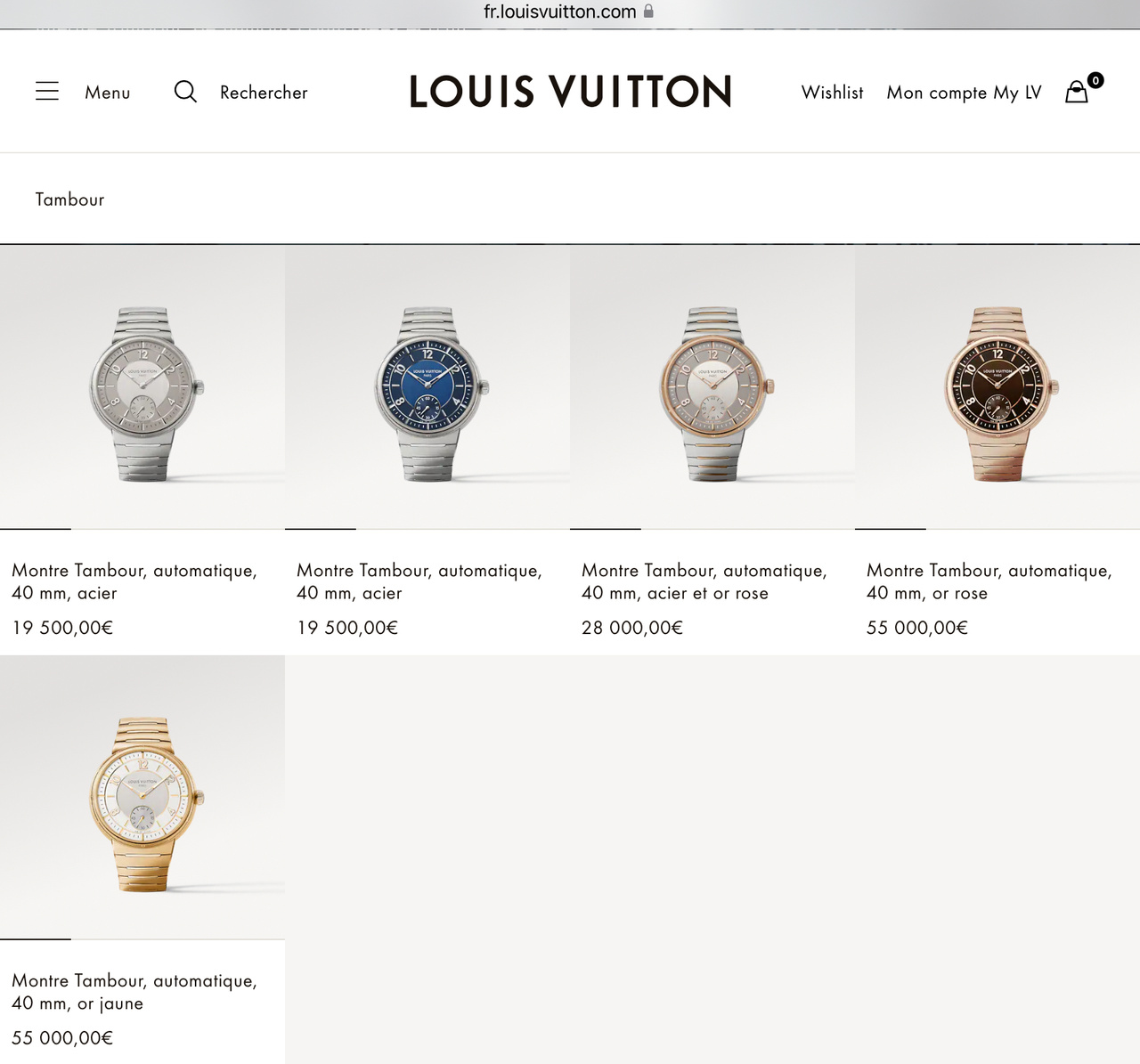Viewport: 1140px width, 1064px height.
Task: Click the 28 000,00€ price
Action: pos(632,628)
